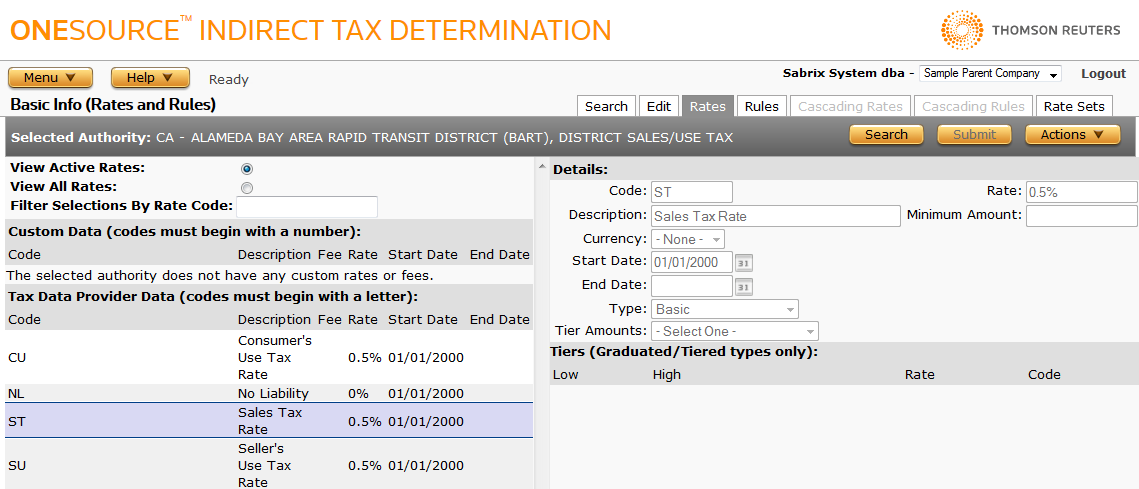Select the View Active Rates radio button
1139x489 pixels.
pos(247,169)
